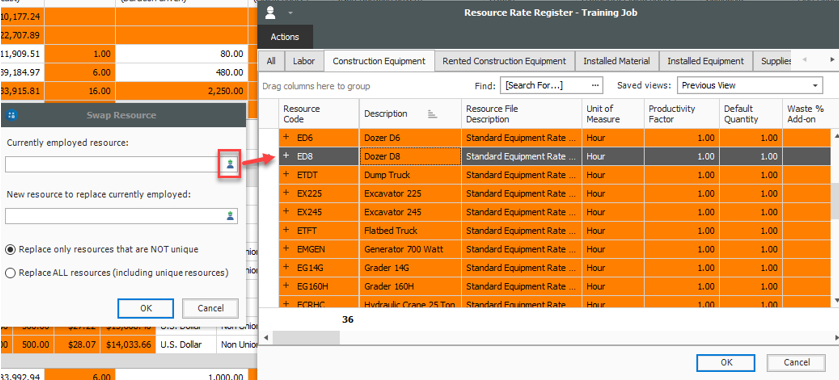Select the Flatbed Truck description cell
The height and width of the screenshot is (380, 839).
pyautogui.click(x=410, y=231)
